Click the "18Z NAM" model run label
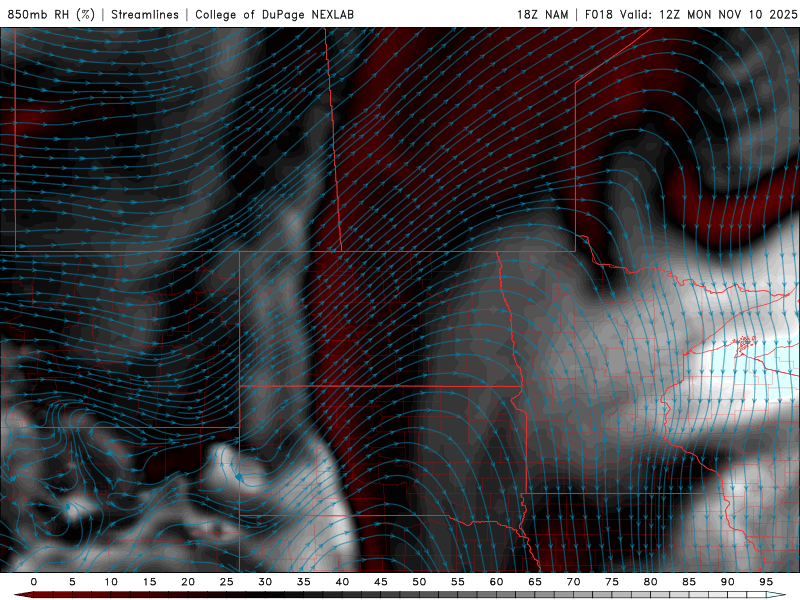 point(542,14)
